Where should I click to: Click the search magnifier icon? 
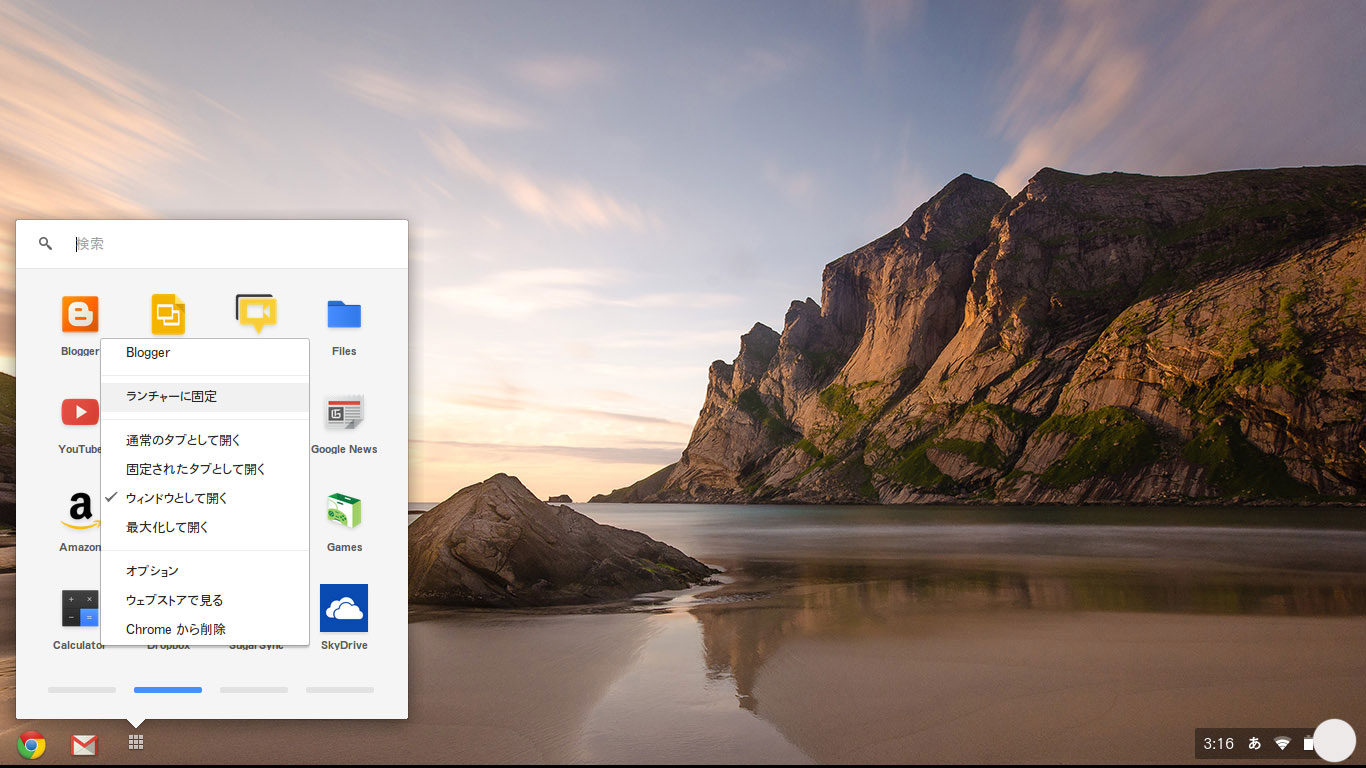click(x=45, y=243)
